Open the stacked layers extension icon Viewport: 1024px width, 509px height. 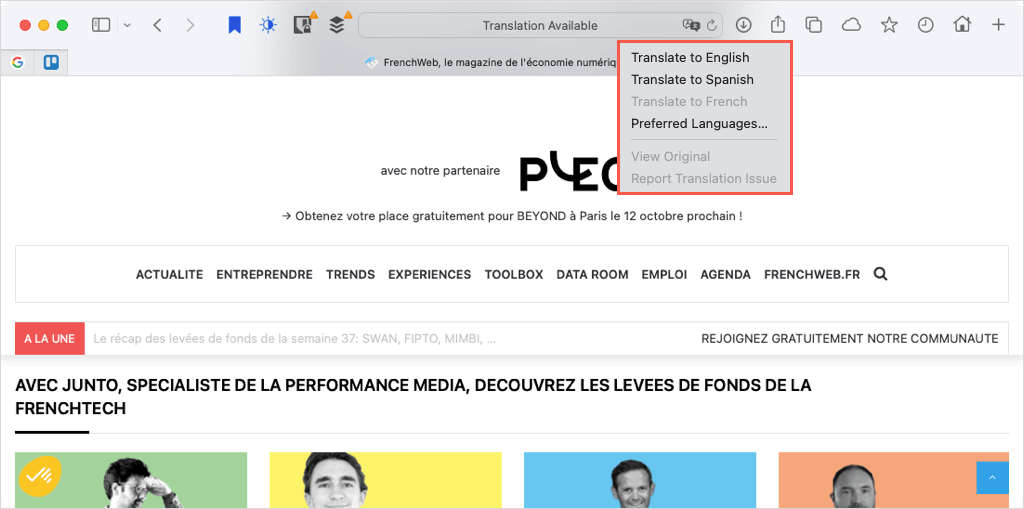[336, 25]
